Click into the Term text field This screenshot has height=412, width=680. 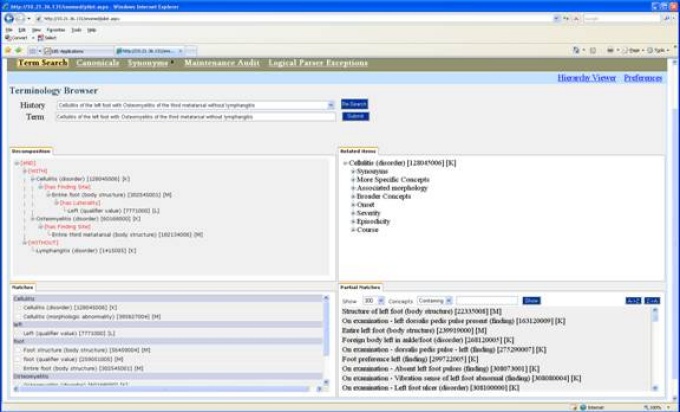pos(195,116)
